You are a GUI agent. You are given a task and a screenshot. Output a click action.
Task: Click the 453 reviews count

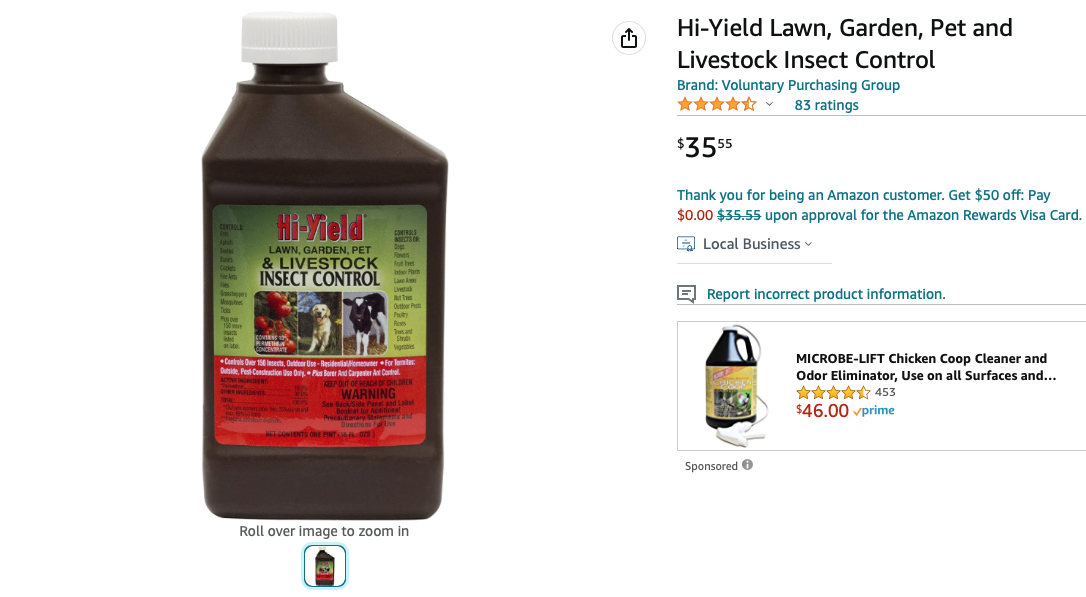click(x=885, y=392)
